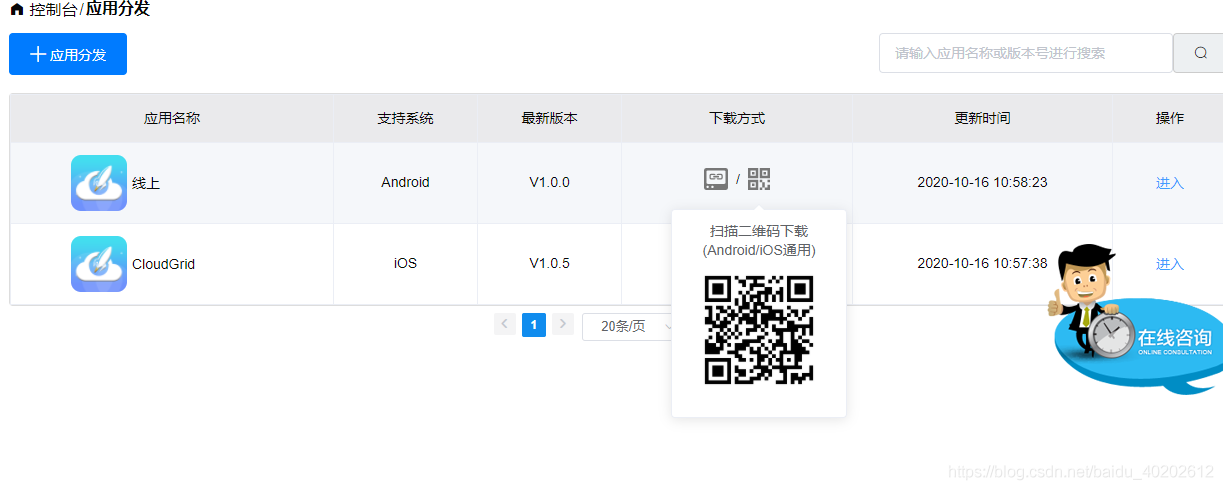Select page 1 in pagination
The width and height of the screenshot is (1223, 490).
534,325
